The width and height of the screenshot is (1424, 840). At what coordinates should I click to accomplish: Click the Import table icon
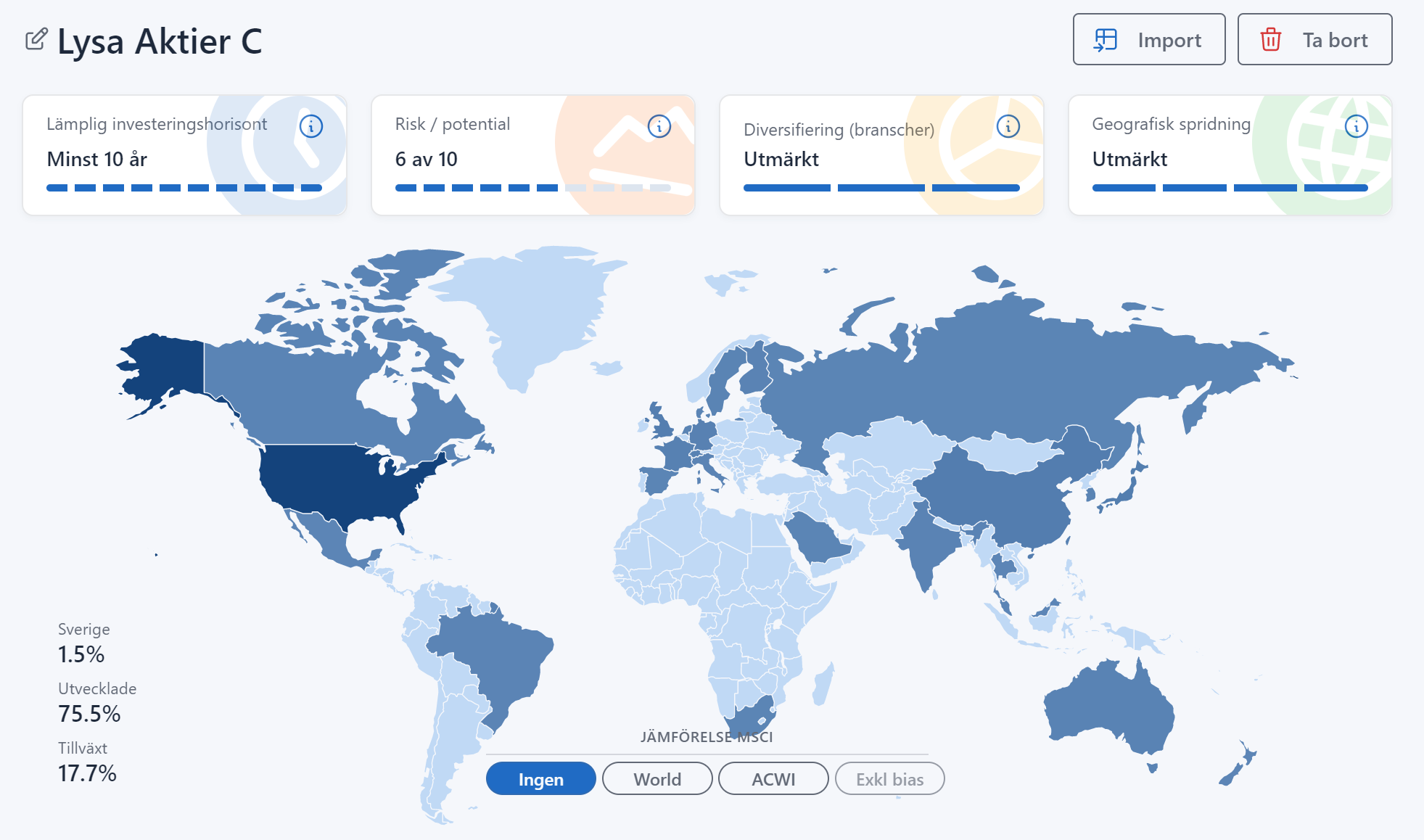pos(1106,40)
